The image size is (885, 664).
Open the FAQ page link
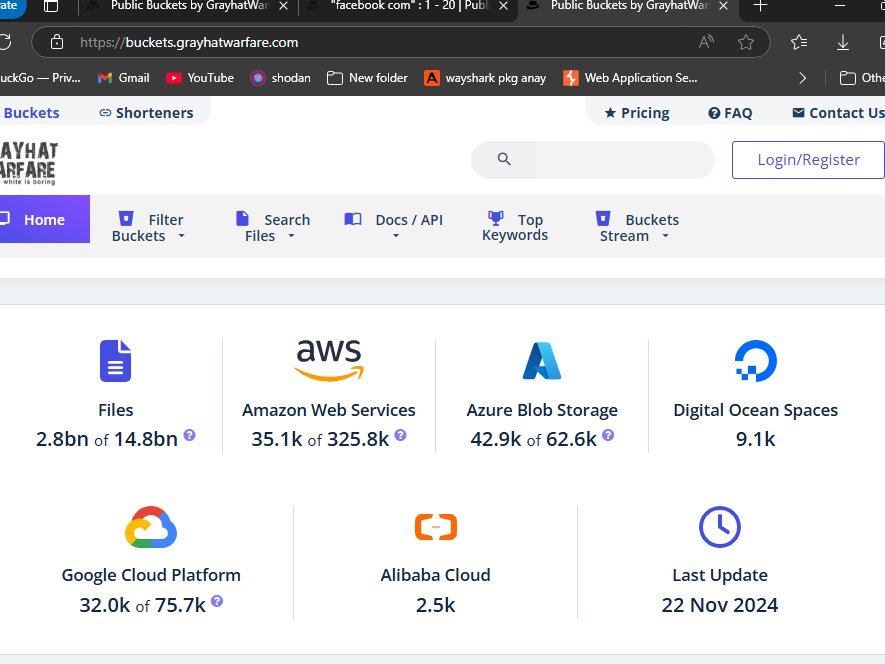tap(730, 113)
